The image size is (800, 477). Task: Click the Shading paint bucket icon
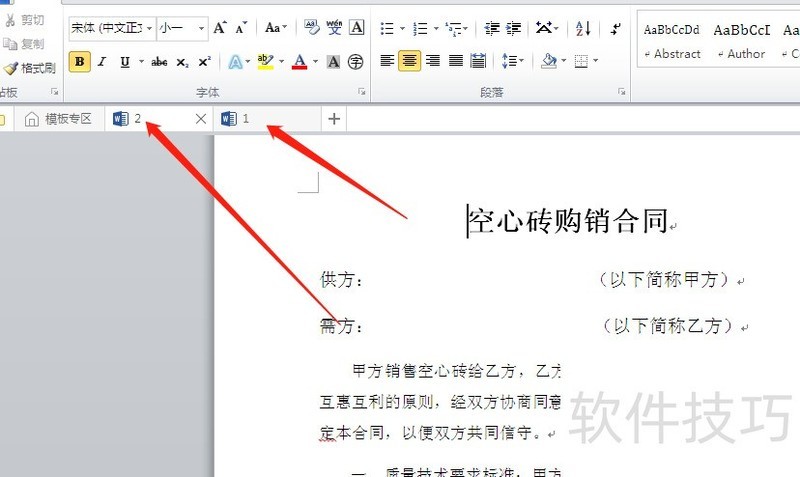click(549, 61)
